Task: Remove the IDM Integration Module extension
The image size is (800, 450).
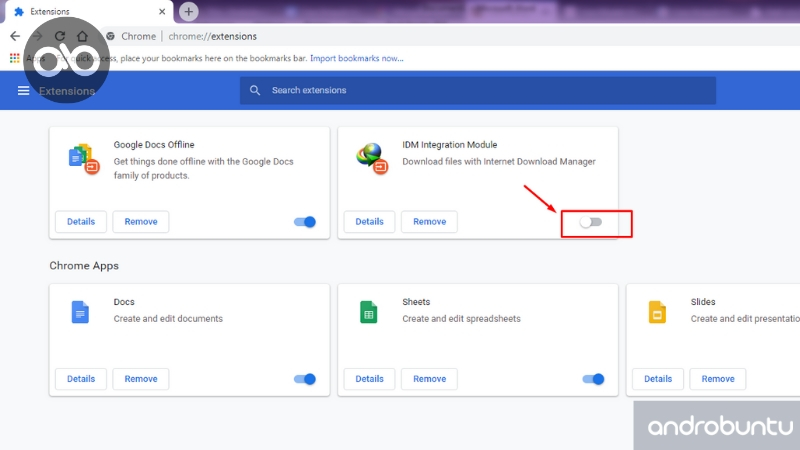Action: 429,222
